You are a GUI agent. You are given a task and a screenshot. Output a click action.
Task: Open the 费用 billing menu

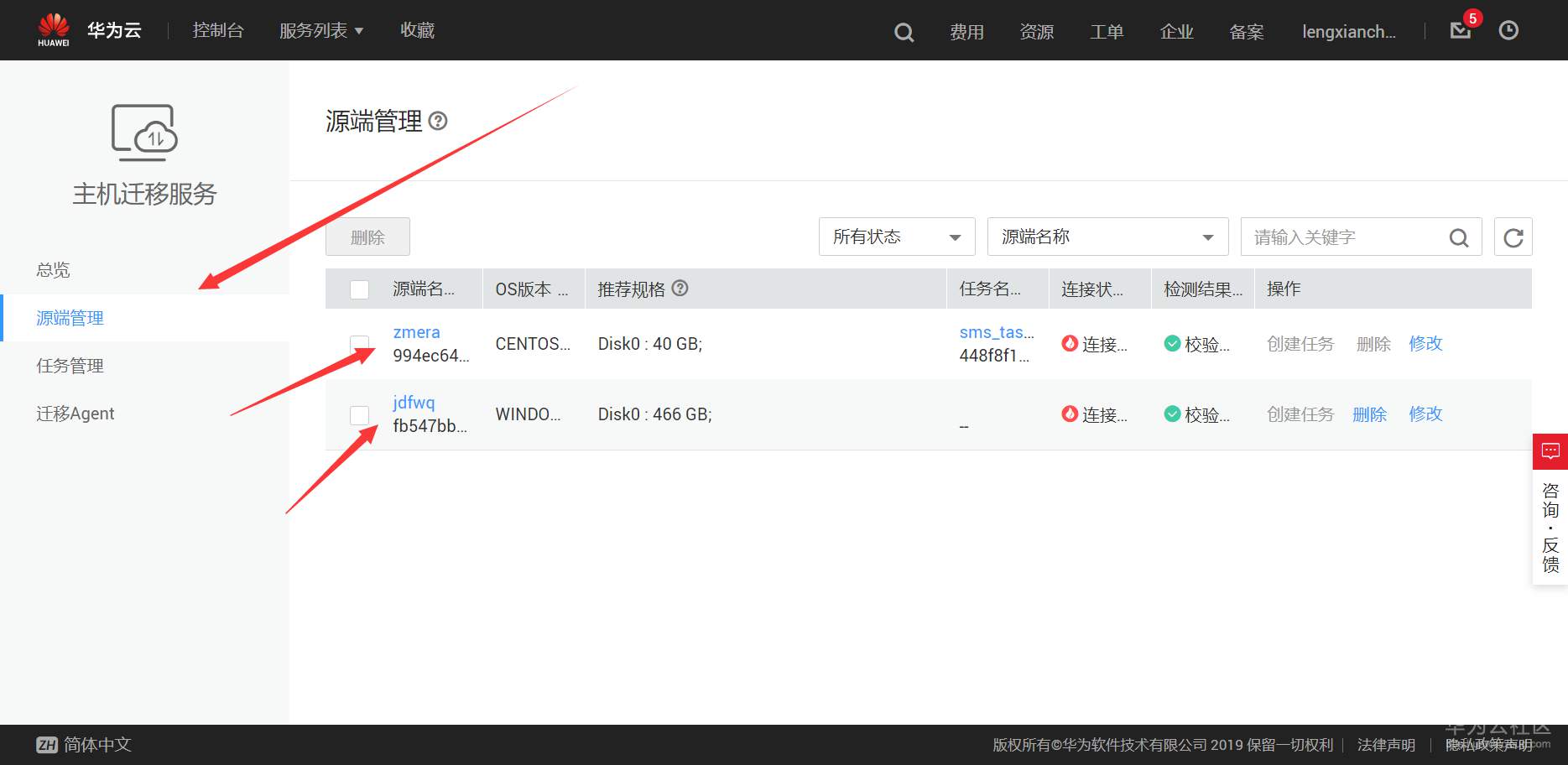click(x=966, y=32)
